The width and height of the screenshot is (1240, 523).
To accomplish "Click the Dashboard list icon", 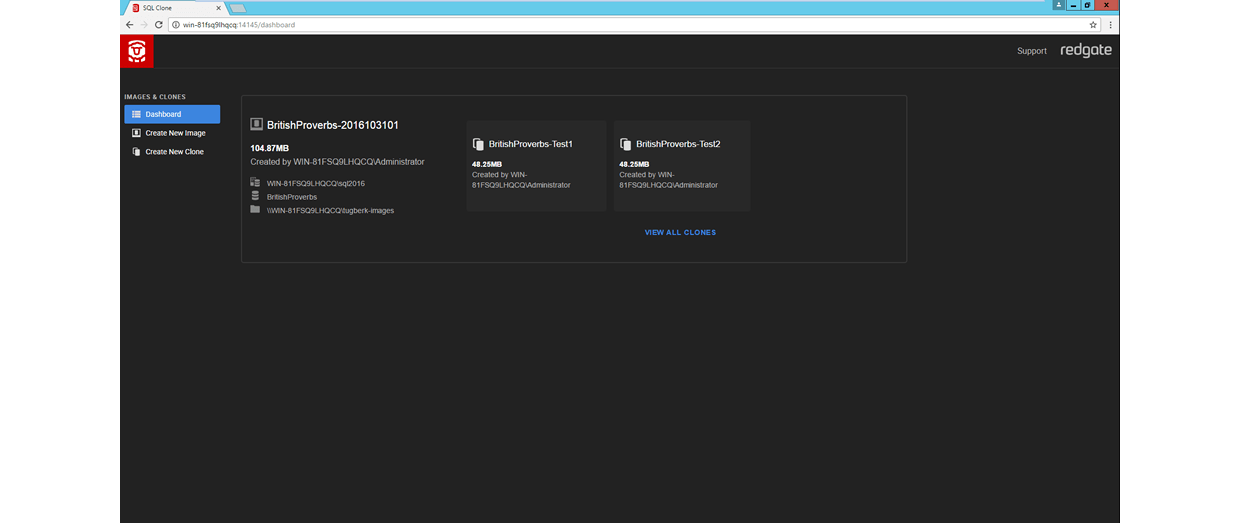I will 136,114.
